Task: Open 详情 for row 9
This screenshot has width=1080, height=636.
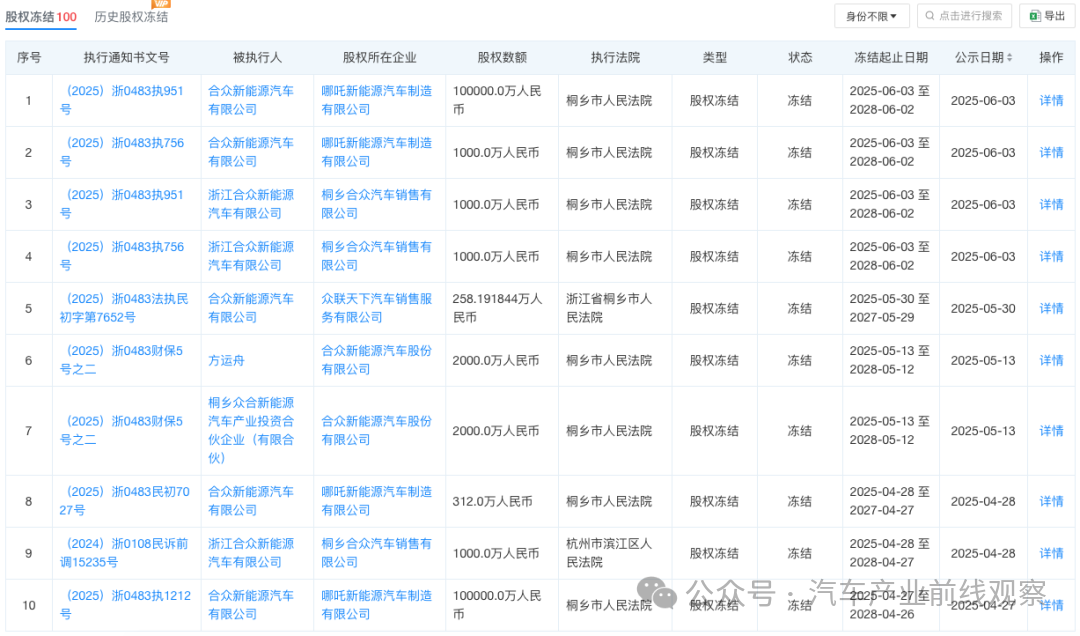Action: coord(1051,553)
